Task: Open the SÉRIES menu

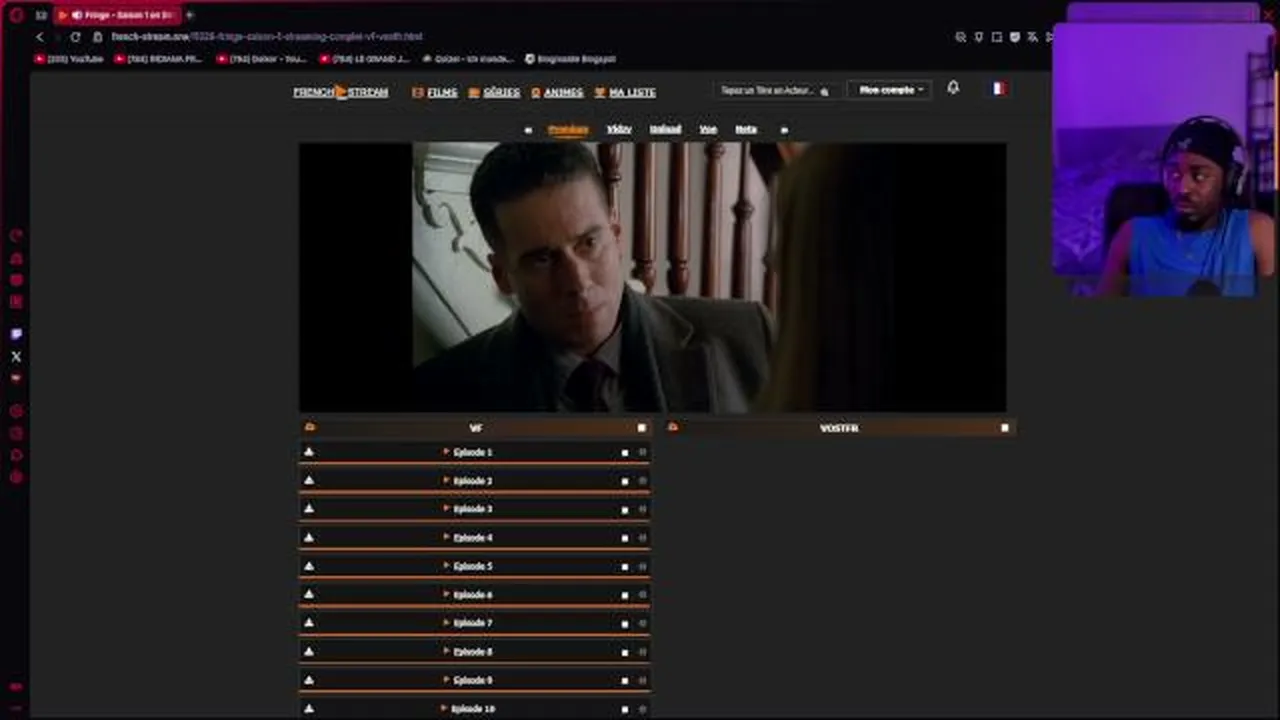Action: (x=494, y=92)
